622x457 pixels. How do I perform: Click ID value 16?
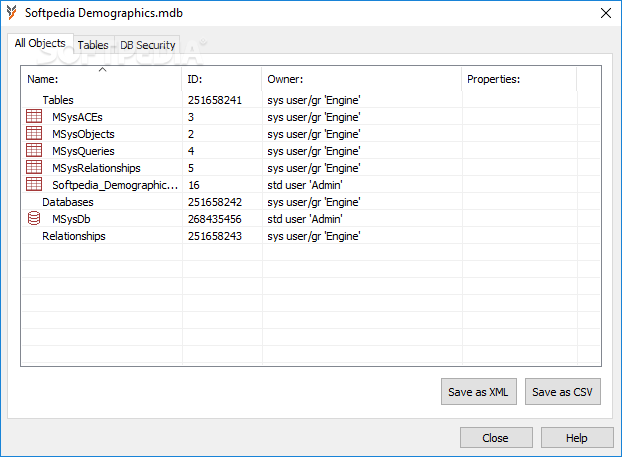194,185
